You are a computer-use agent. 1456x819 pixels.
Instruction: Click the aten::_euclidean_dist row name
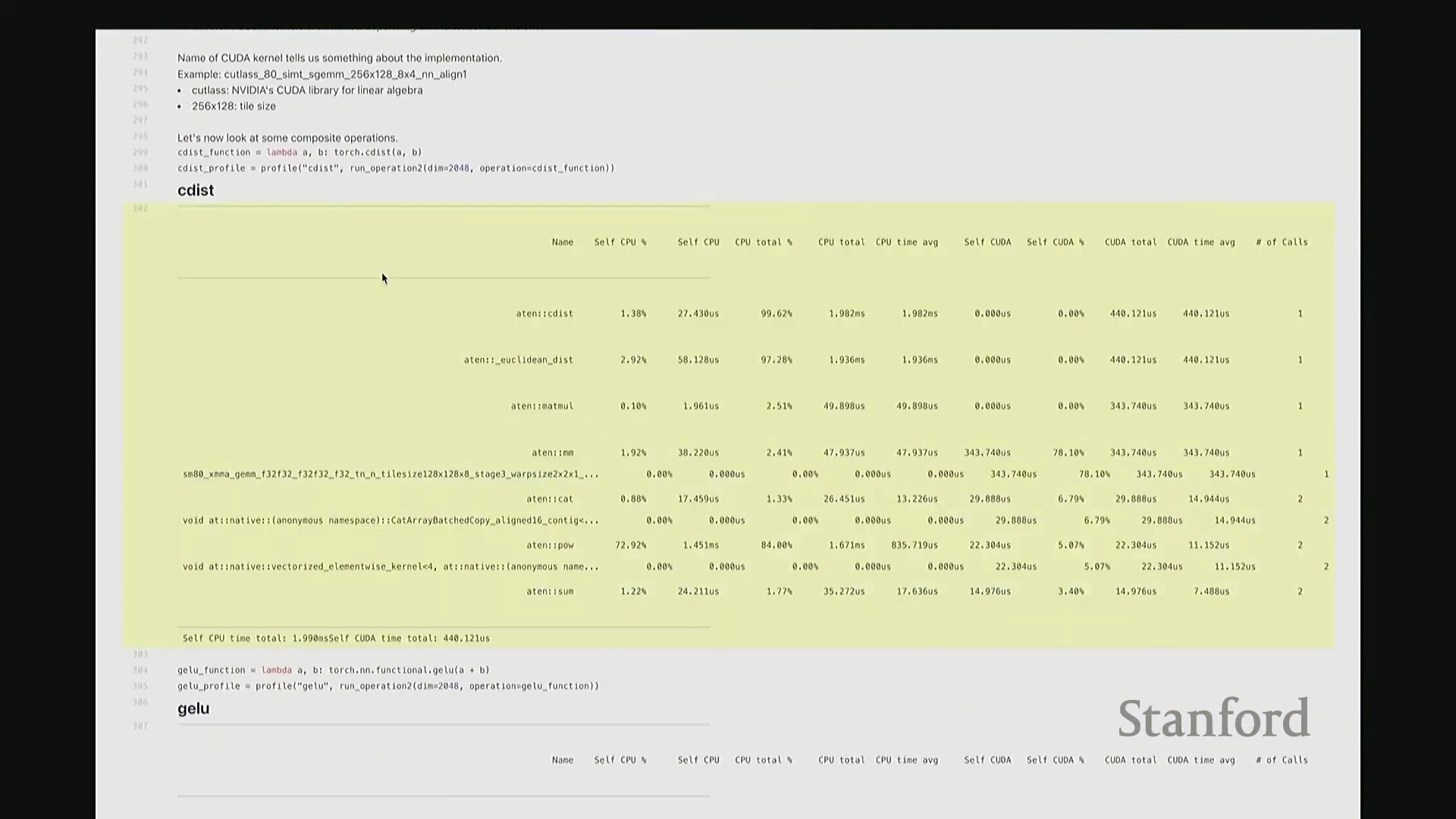click(x=518, y=359)
